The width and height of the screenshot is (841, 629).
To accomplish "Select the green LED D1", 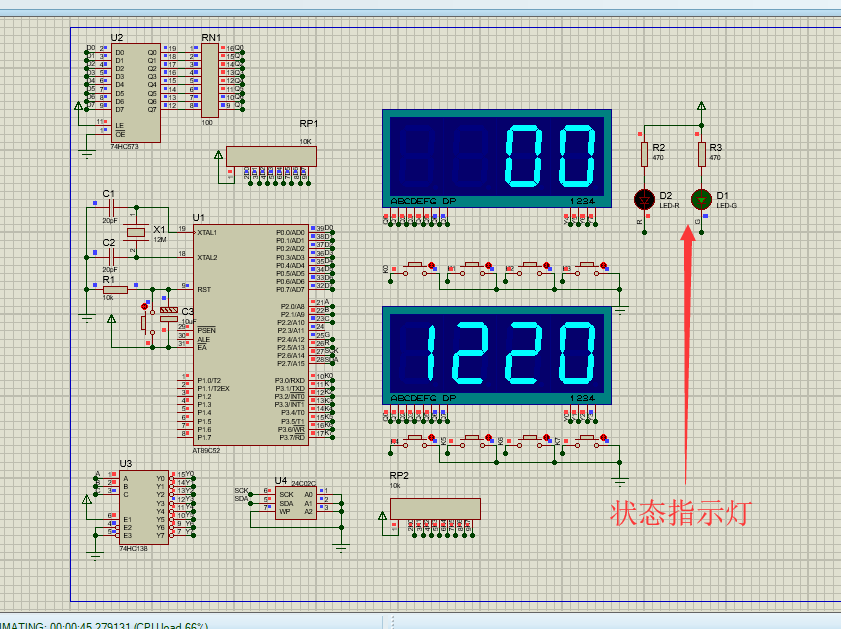I will click(700, 197).
